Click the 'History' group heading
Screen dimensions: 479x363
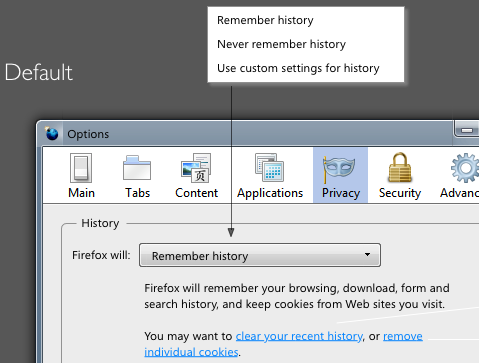100,223
